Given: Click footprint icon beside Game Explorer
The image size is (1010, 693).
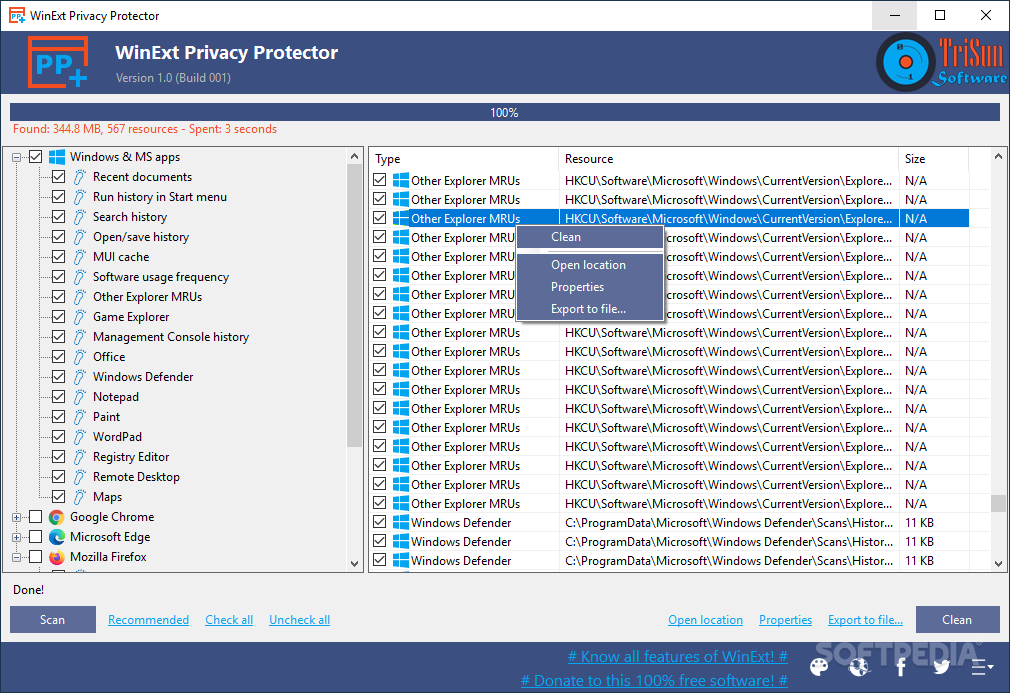Looking at the screenshot, I should (x=79, y=317).
